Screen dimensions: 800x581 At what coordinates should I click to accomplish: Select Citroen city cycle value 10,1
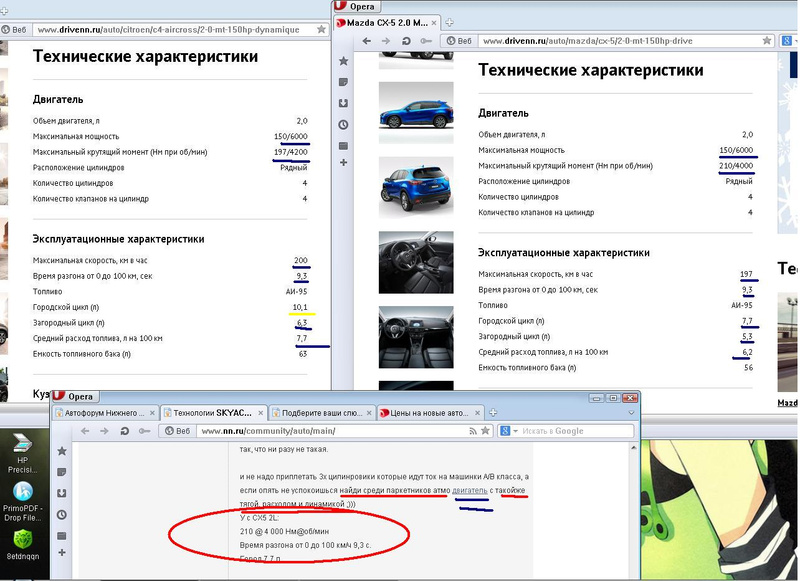pyautogui.click(x=300, y=308)
